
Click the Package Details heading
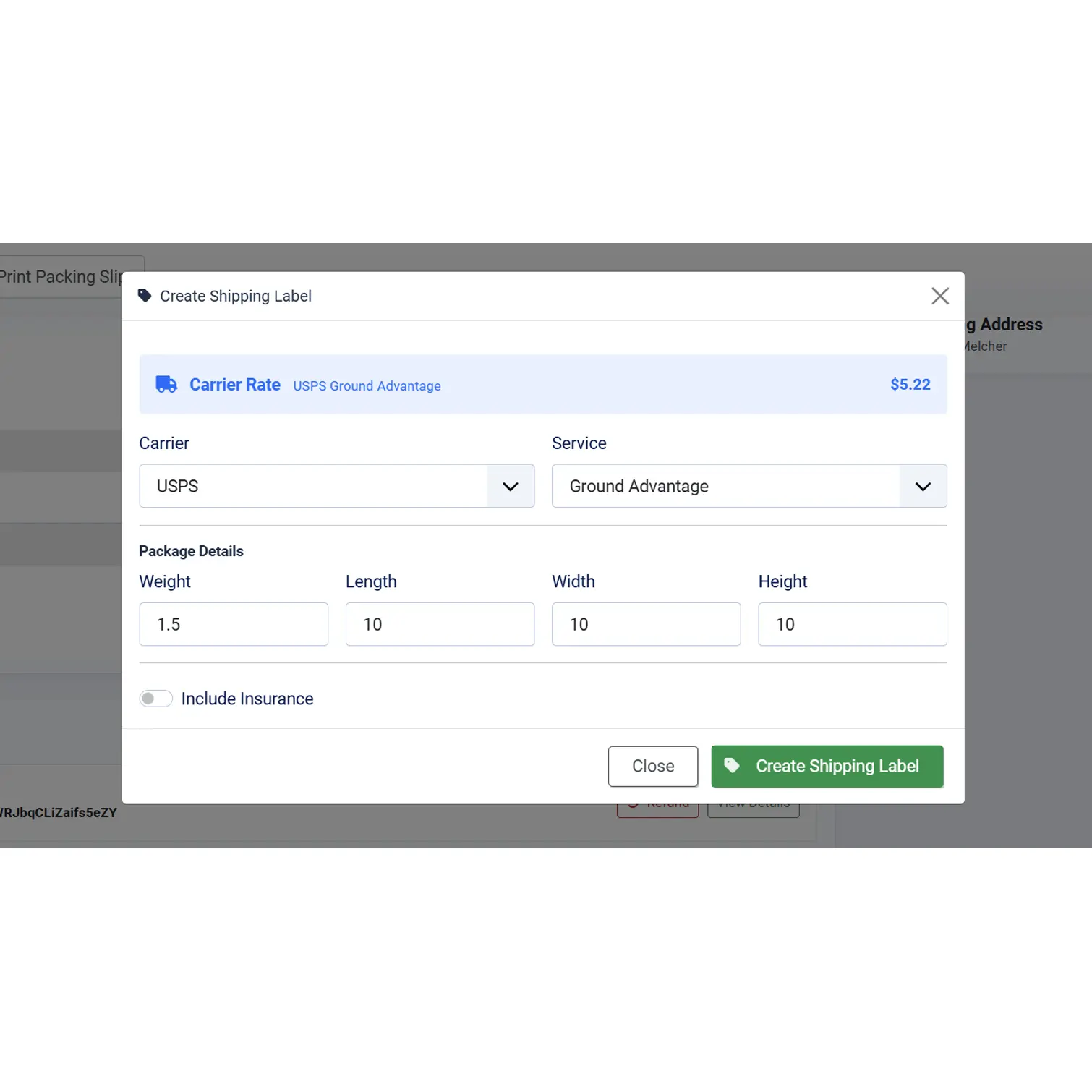191,551
